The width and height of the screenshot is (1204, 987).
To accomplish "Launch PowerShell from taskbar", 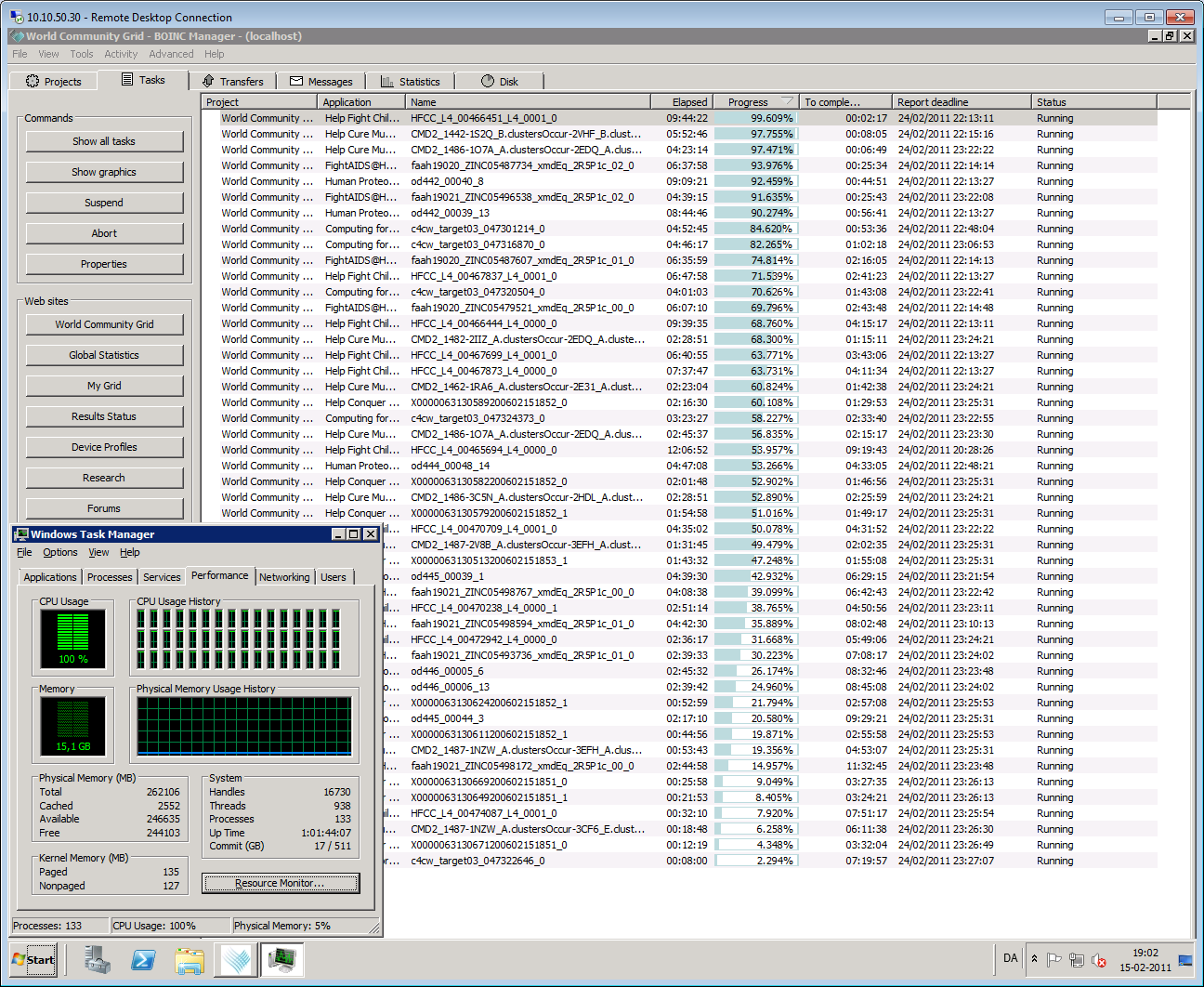I will coord(144,960).
